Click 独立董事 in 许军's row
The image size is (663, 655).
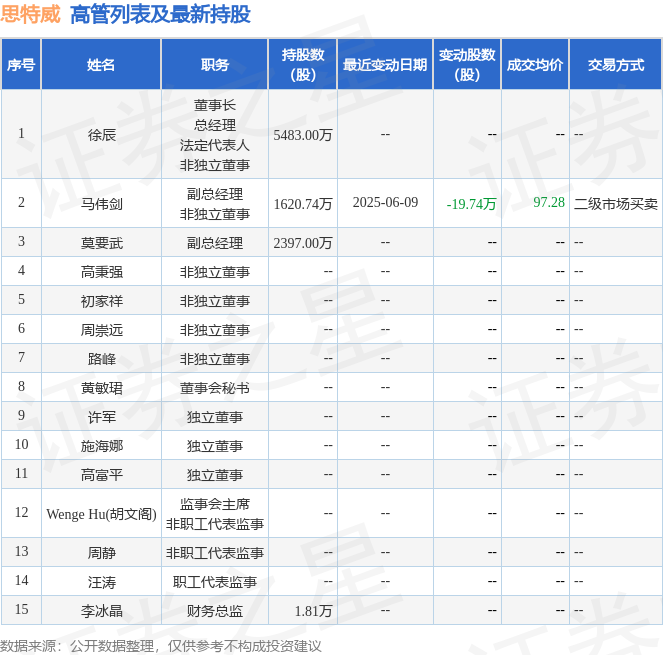coord(215,417)
